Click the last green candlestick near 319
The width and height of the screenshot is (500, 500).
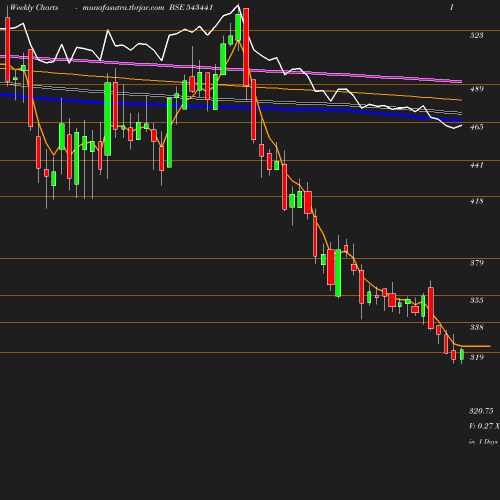click(462, 355)
